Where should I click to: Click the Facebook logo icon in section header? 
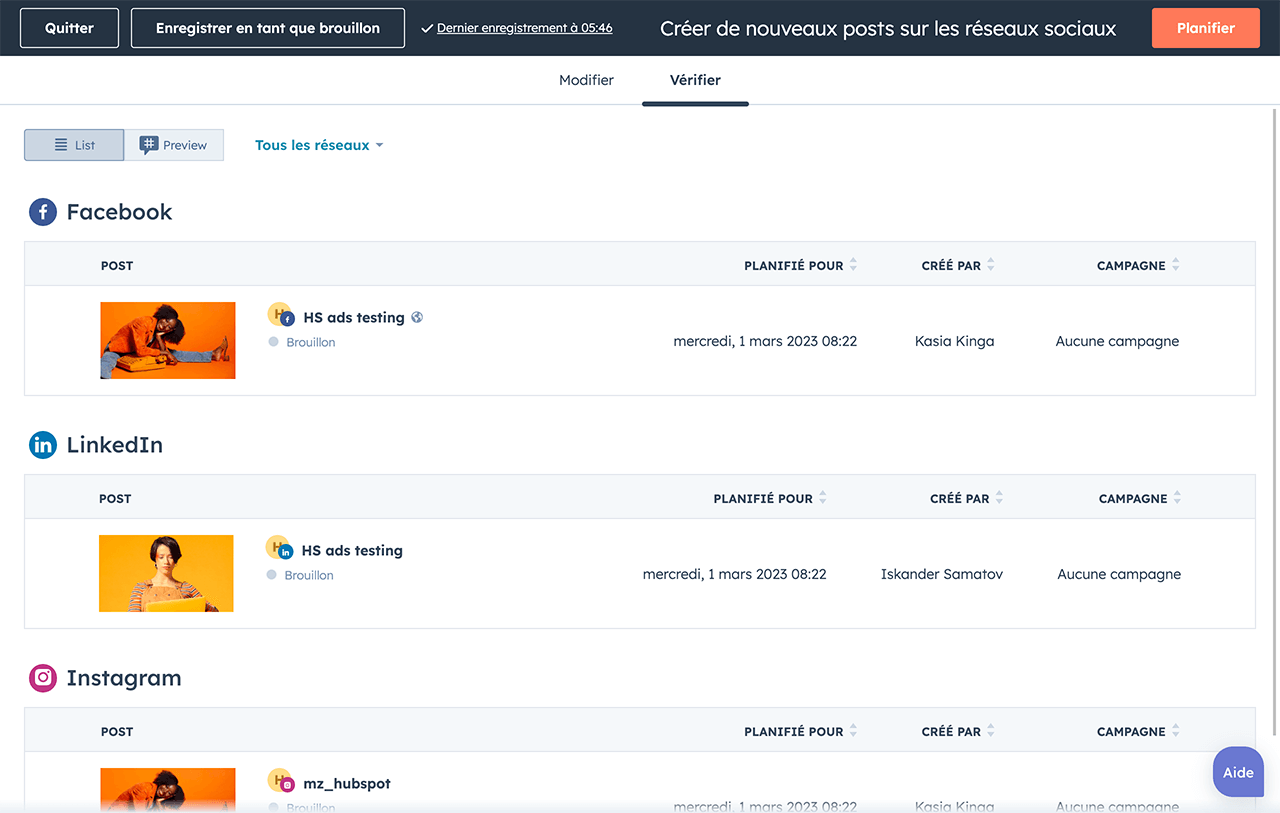[x=43, y=212]
